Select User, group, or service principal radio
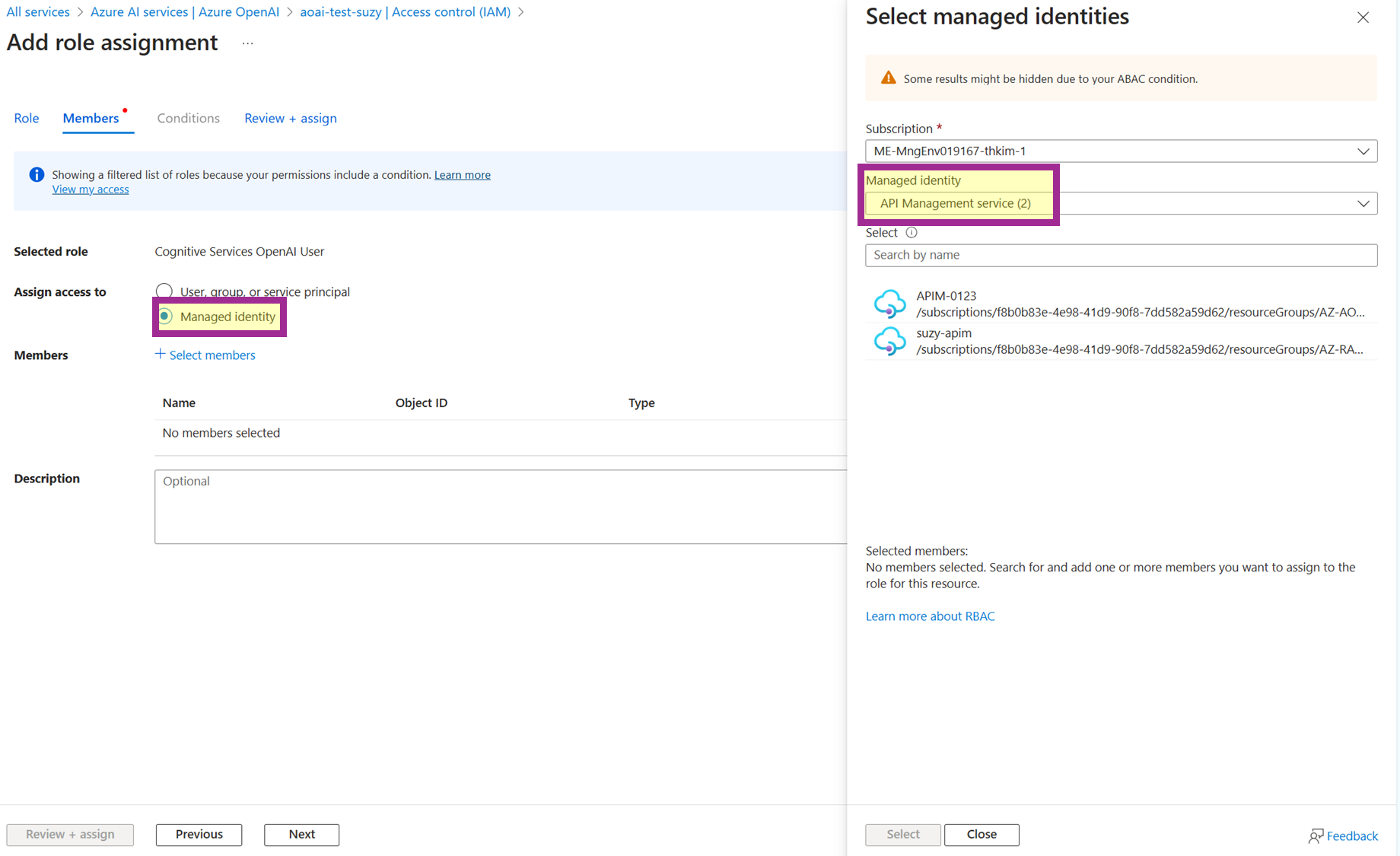1400x856 pixels. coord(164,291)
